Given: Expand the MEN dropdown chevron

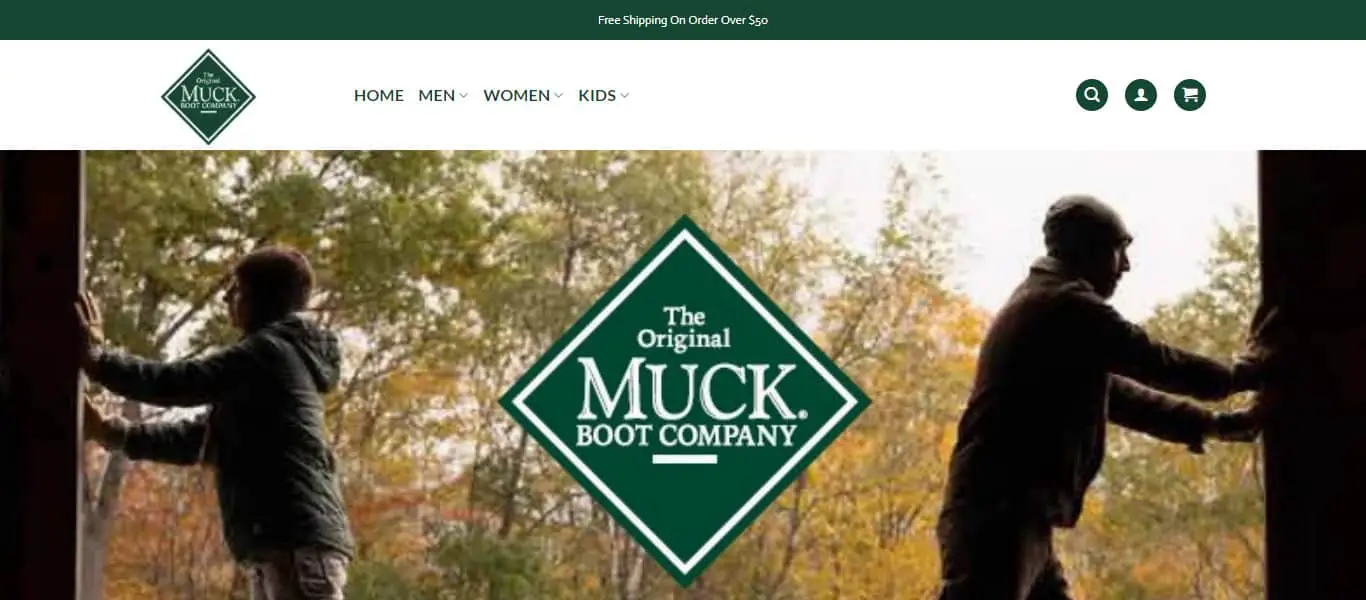Looking at the screenshot, I should [x=463, y=96].
